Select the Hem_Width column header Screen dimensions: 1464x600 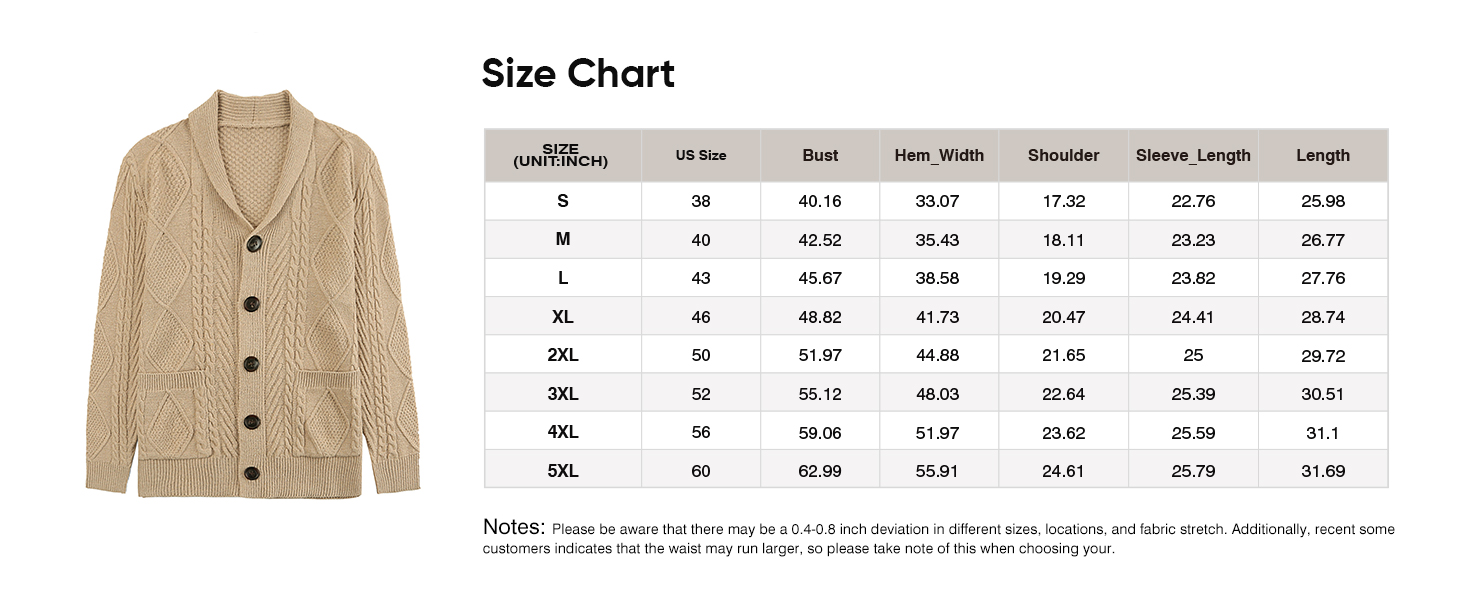[x=939, y=155]
